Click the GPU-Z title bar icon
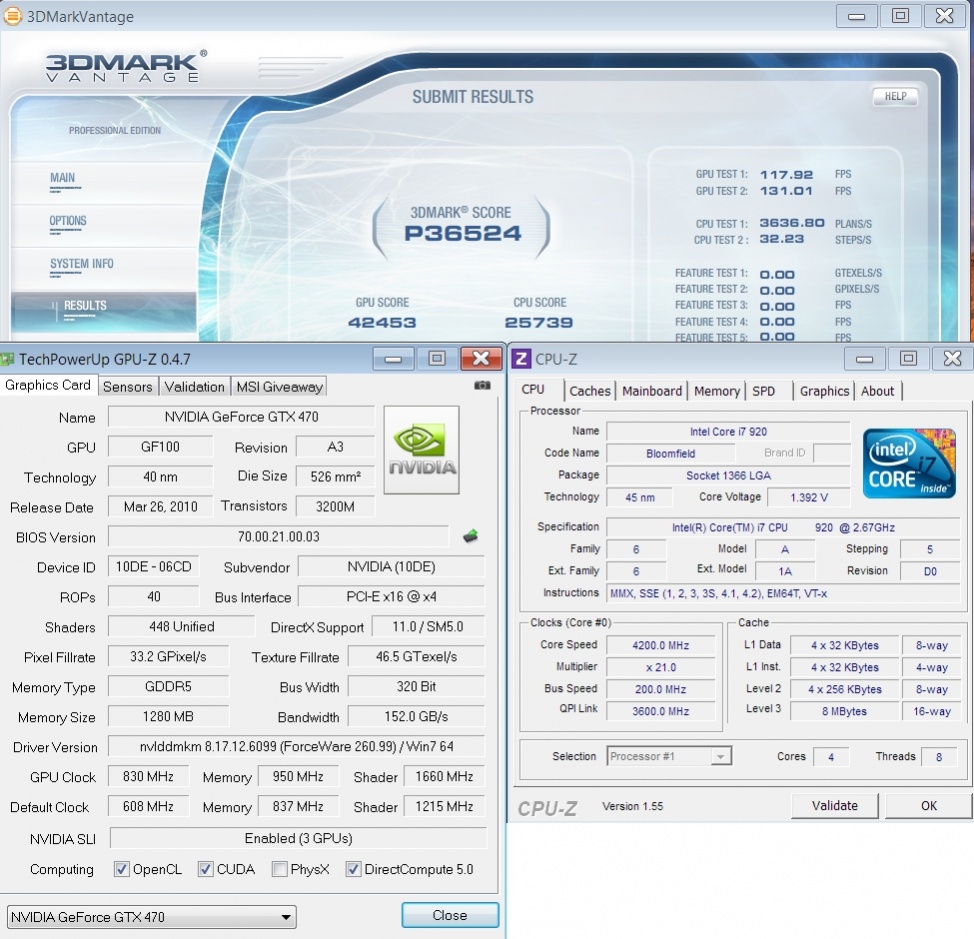974x939 pixels. click(x=7, y=359)
